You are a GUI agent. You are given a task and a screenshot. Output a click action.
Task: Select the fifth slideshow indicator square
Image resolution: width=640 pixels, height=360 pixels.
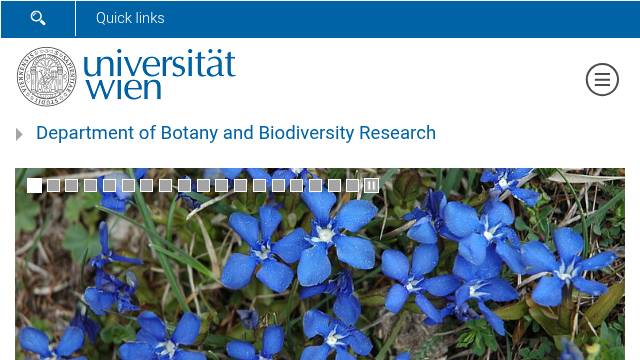coord(109,186)
